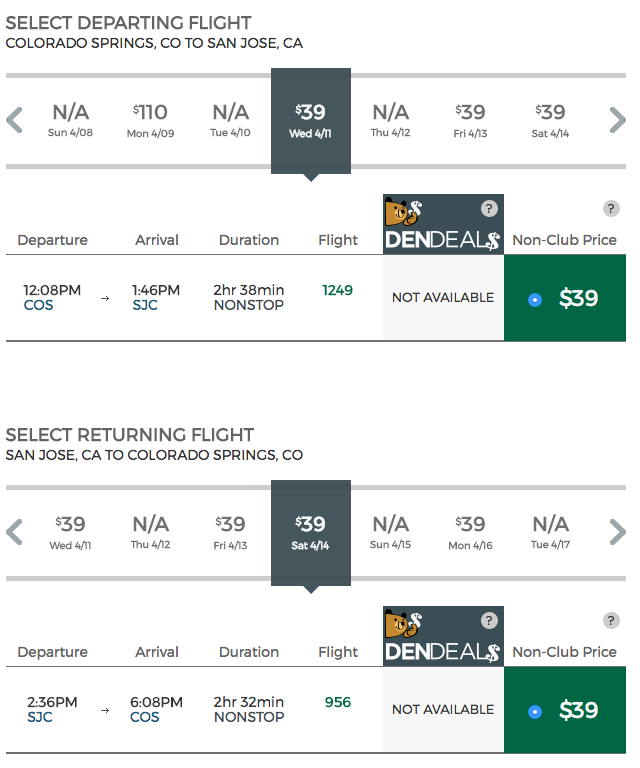Click help icon above returning Non-Club Price

(x=611, y=621)
